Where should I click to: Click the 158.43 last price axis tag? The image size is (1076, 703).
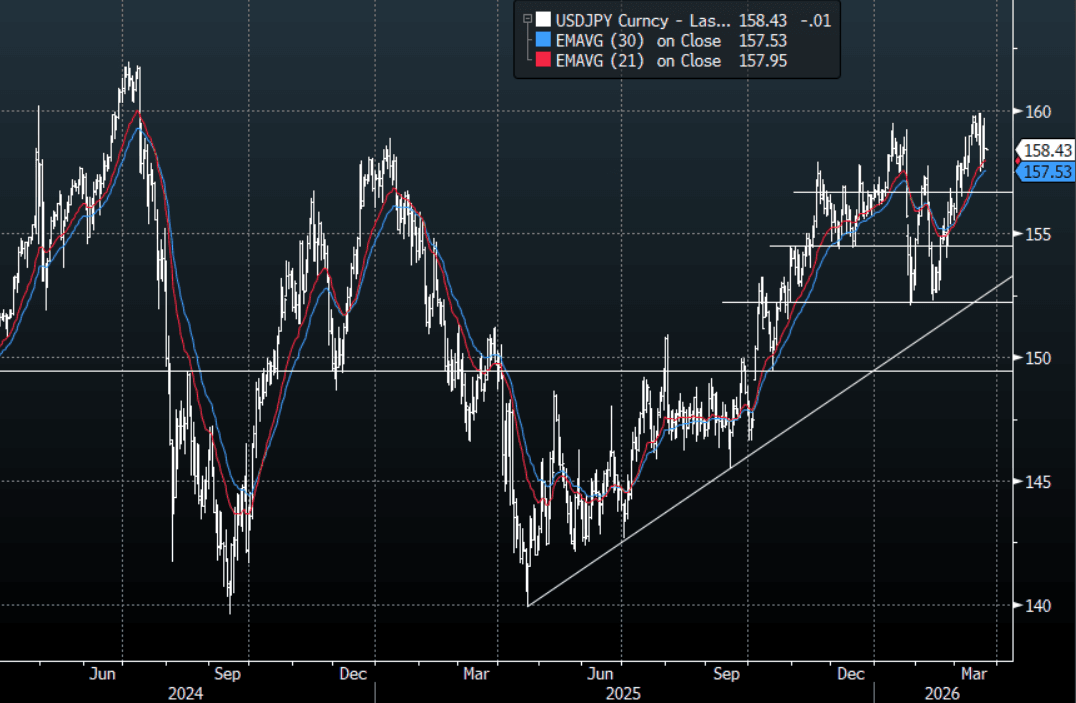click(1046, 150)
